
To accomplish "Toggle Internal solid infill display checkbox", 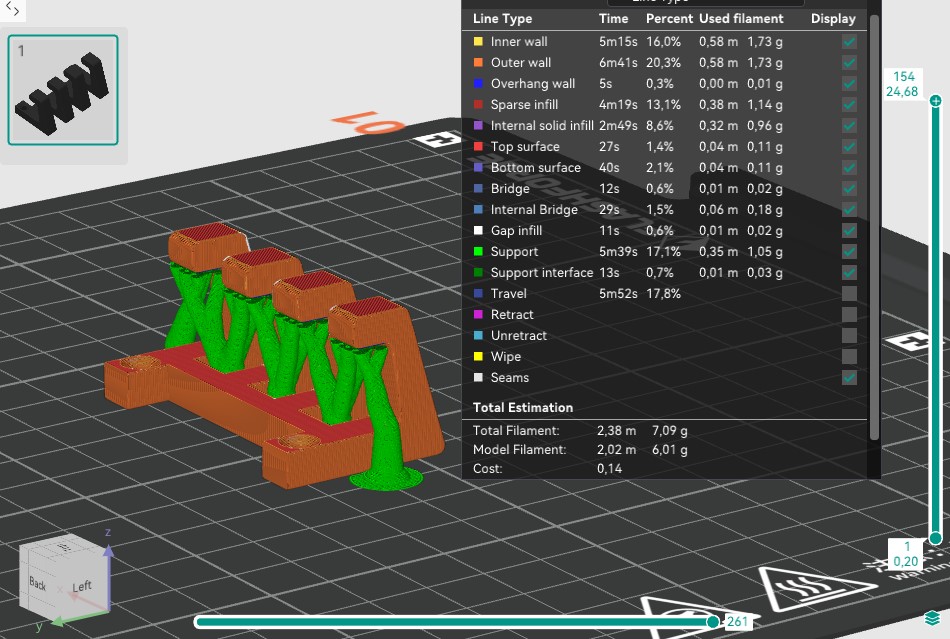I will [x=849, y=125].
